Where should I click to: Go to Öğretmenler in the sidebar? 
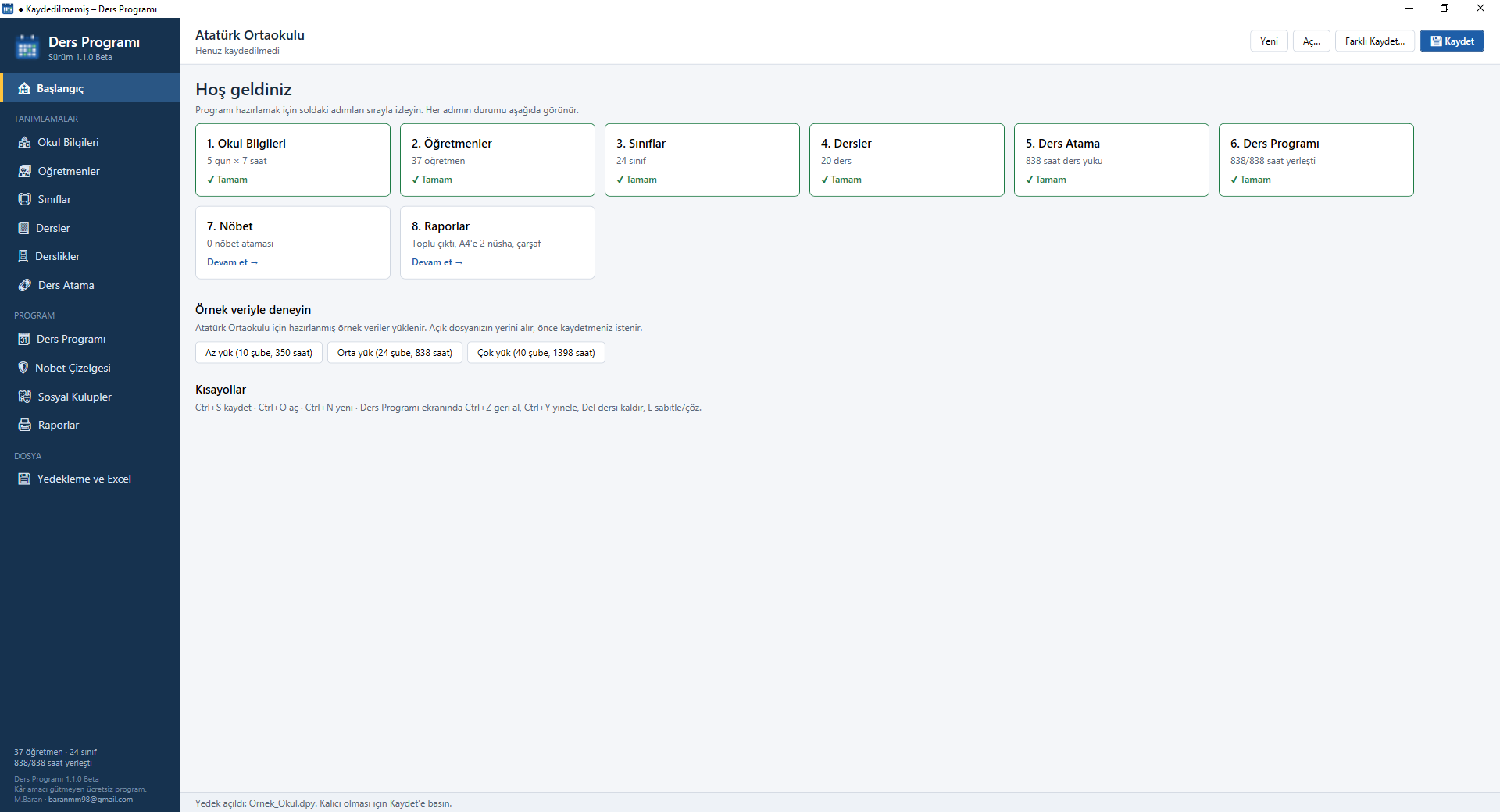tap(90, 171)
